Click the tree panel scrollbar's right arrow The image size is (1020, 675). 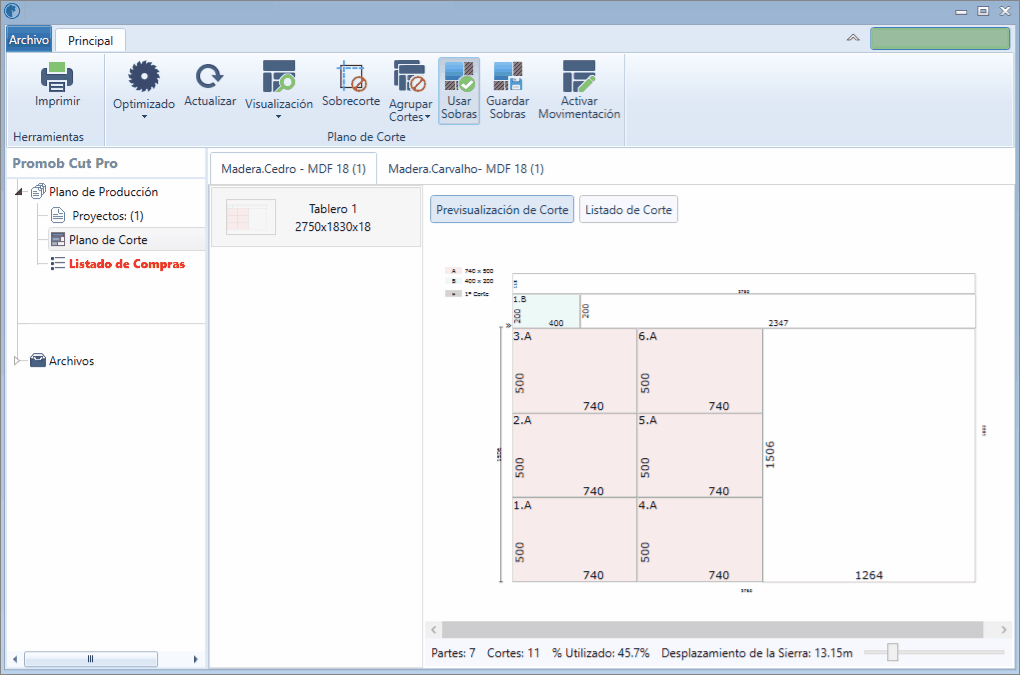coord(195,659)
